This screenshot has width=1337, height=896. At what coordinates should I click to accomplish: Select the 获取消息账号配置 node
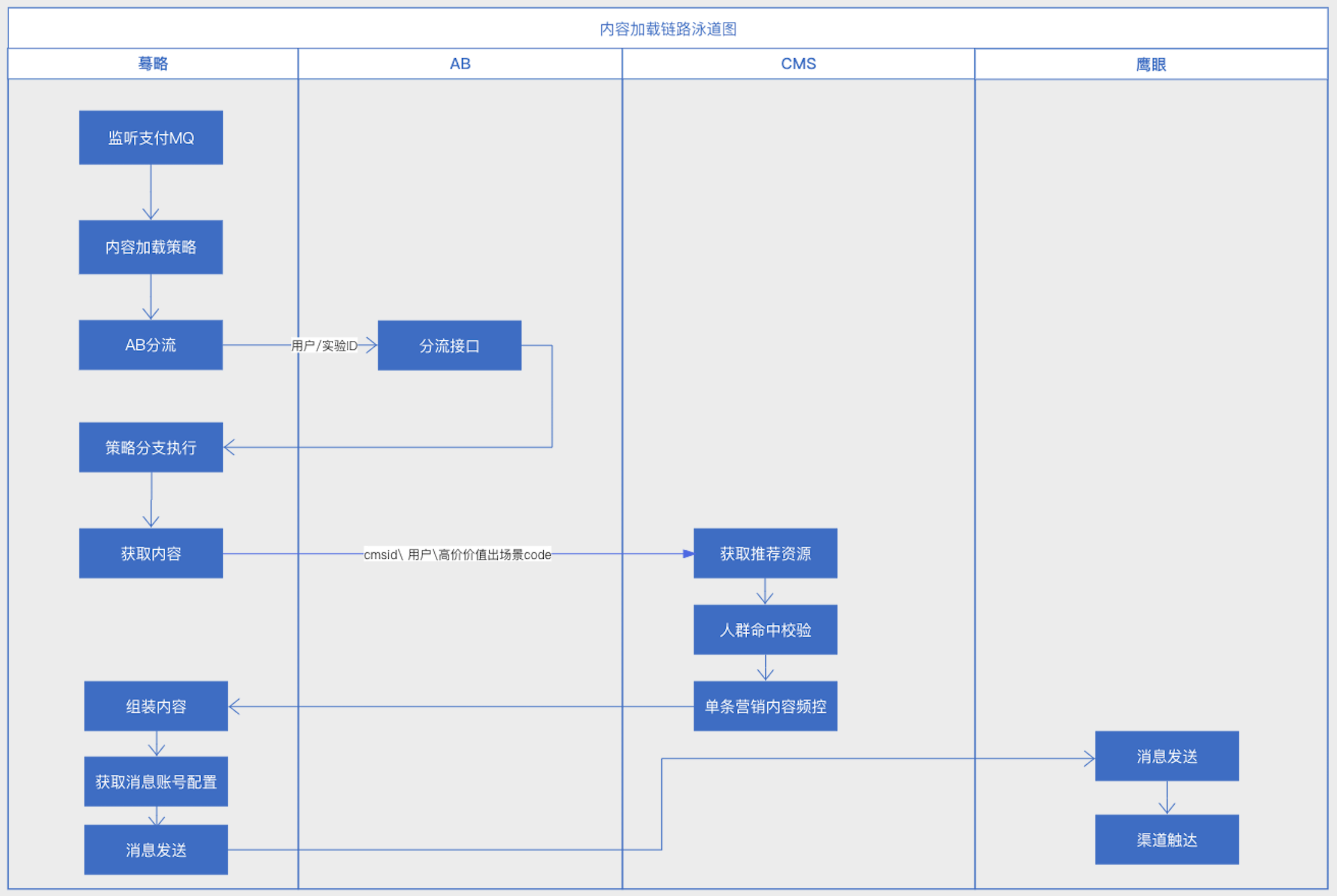[156, 782]
